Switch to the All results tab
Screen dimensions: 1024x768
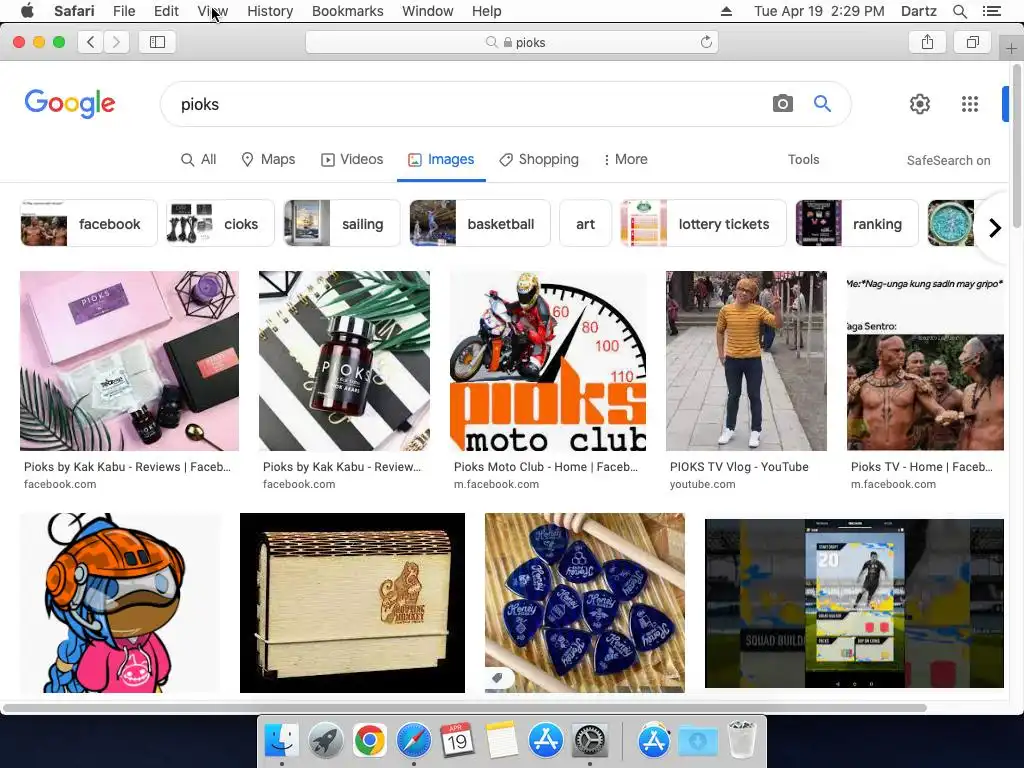(x=199, y=159)
